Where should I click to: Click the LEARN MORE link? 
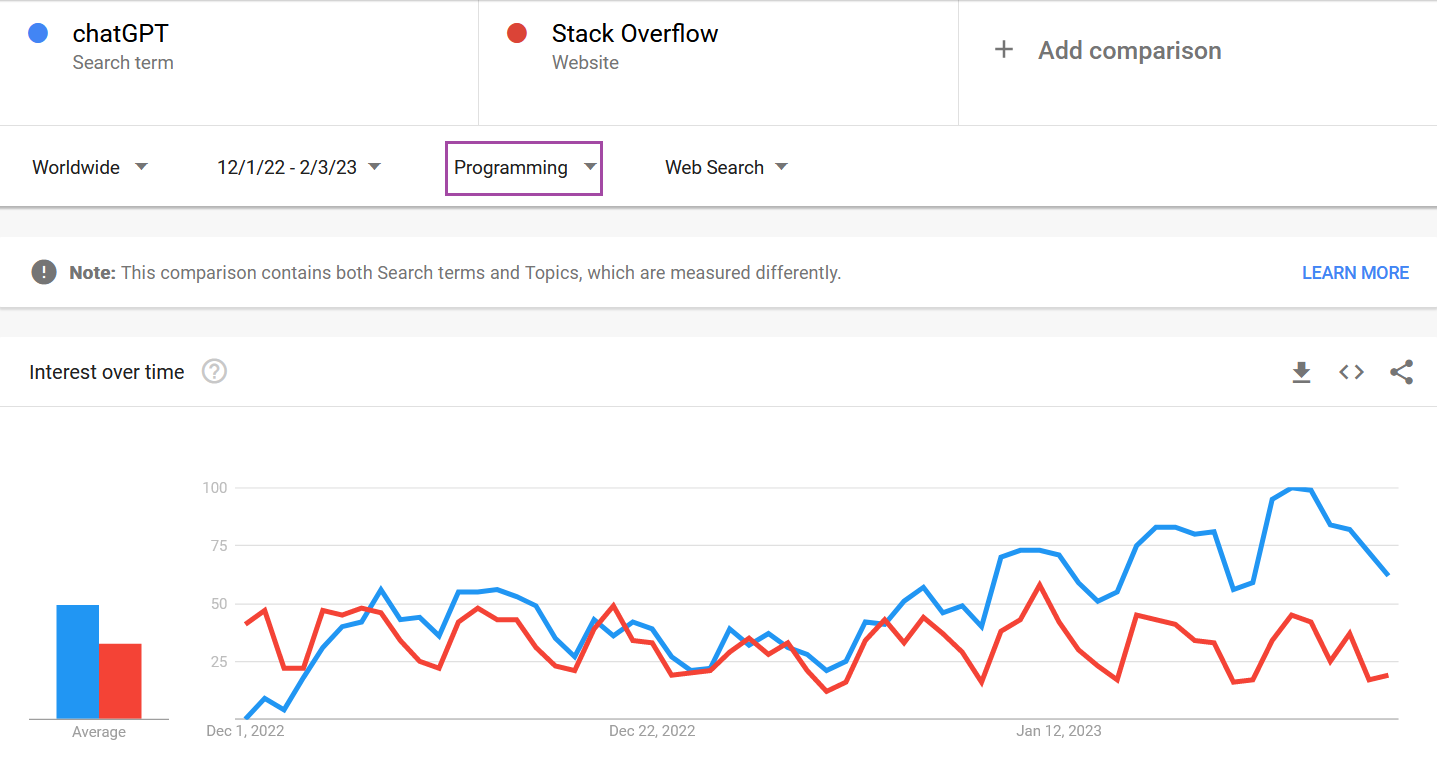(1355, 272)
